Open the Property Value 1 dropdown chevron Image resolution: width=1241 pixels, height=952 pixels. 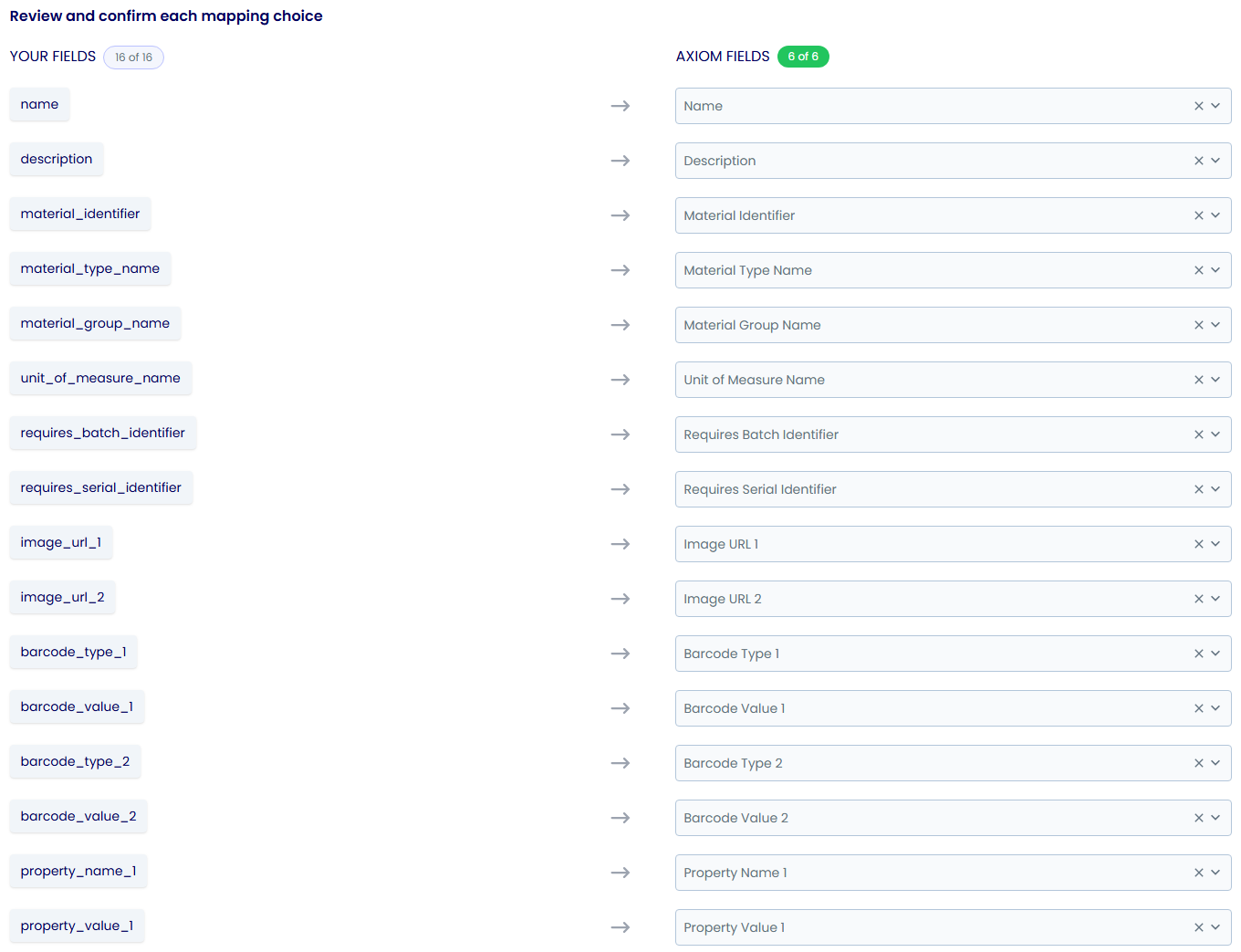(1215, 927)
